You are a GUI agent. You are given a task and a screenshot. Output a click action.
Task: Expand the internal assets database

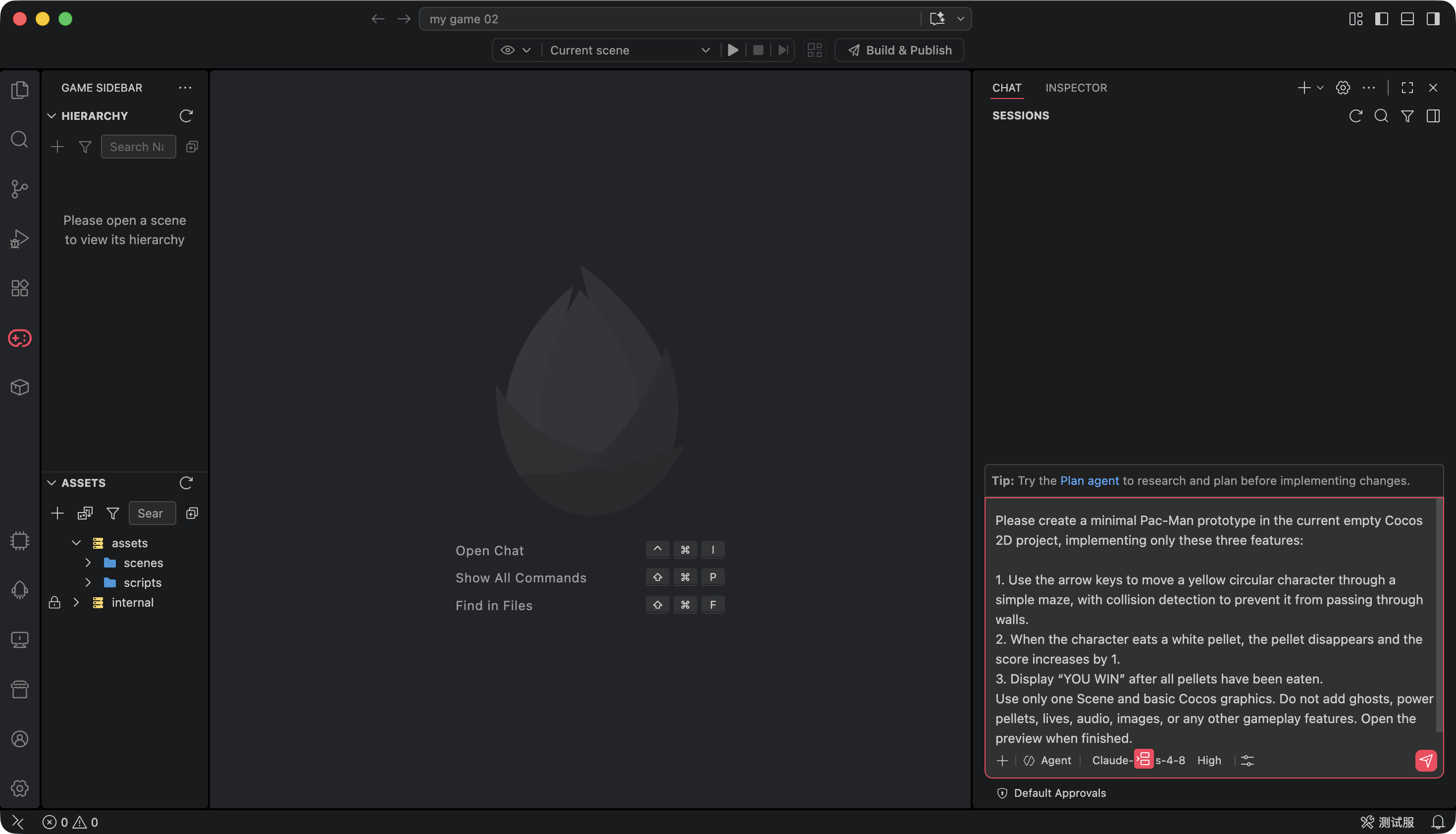(76, 603)
